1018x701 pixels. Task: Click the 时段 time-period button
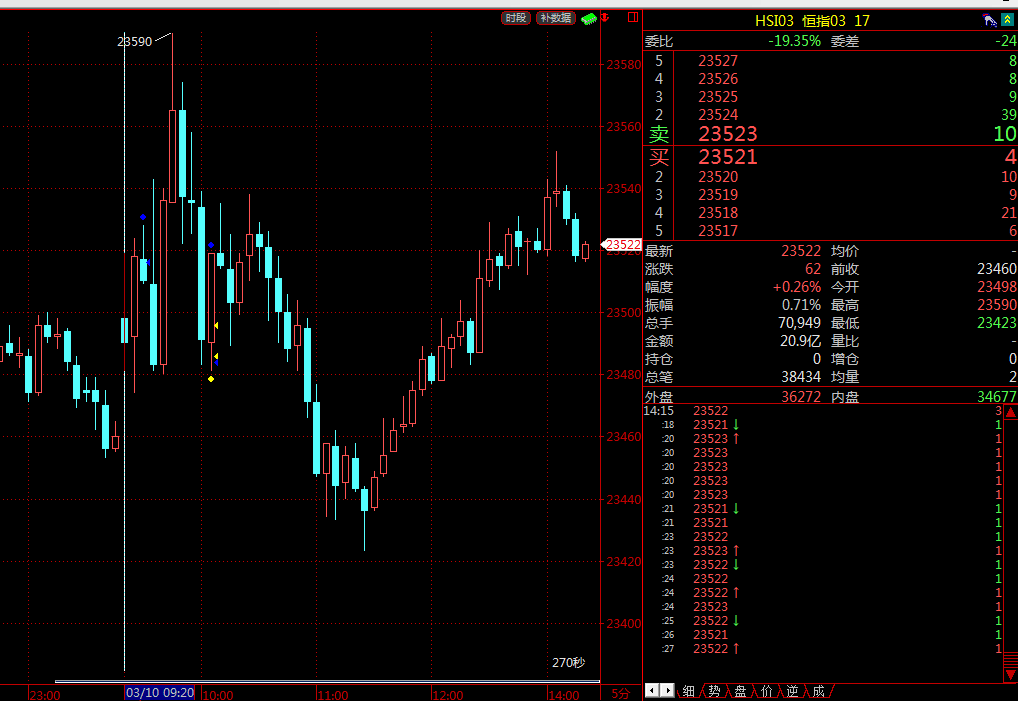click(x=516, y=18)
